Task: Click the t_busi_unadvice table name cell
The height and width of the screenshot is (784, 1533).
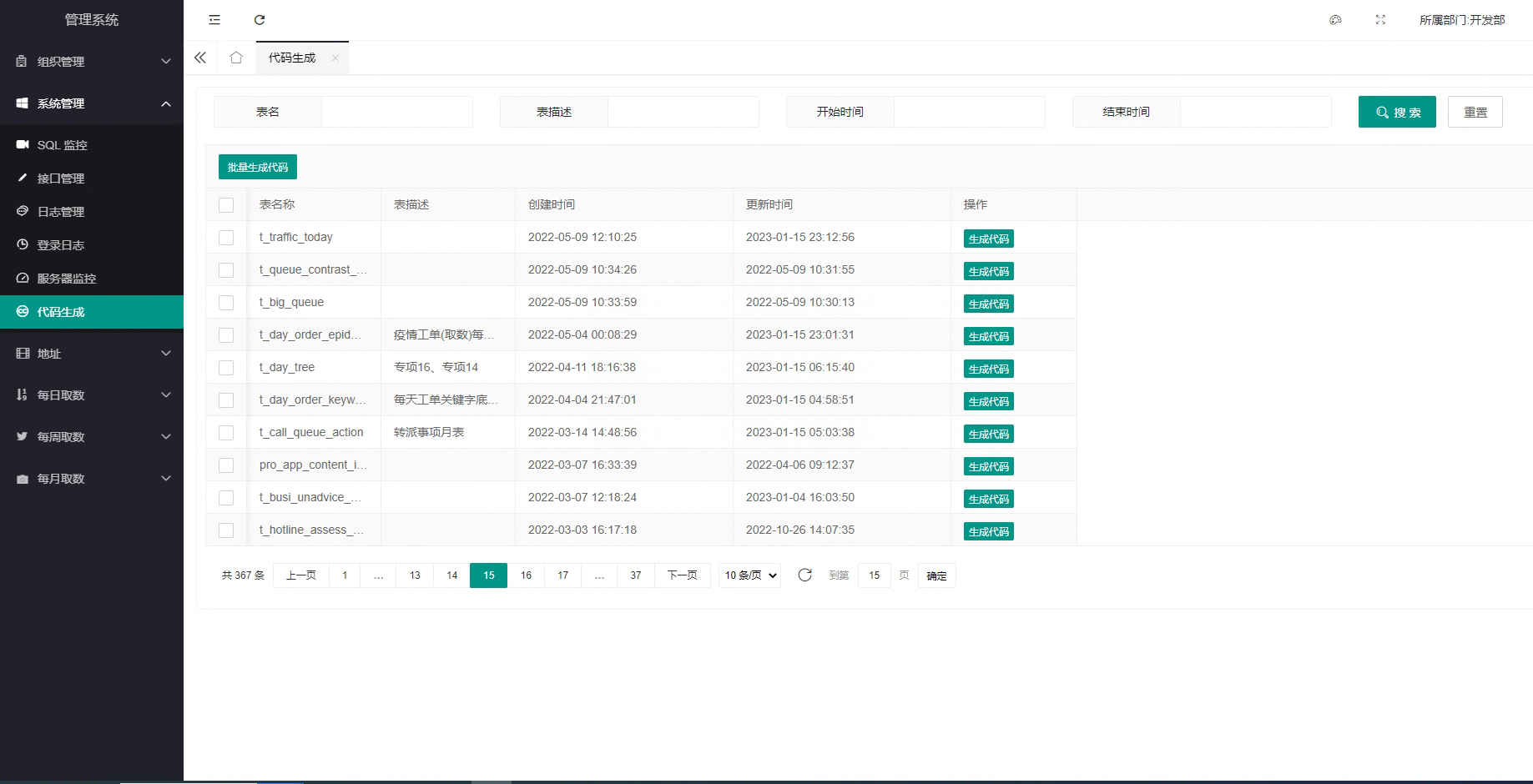Action: tap(314, 497)
